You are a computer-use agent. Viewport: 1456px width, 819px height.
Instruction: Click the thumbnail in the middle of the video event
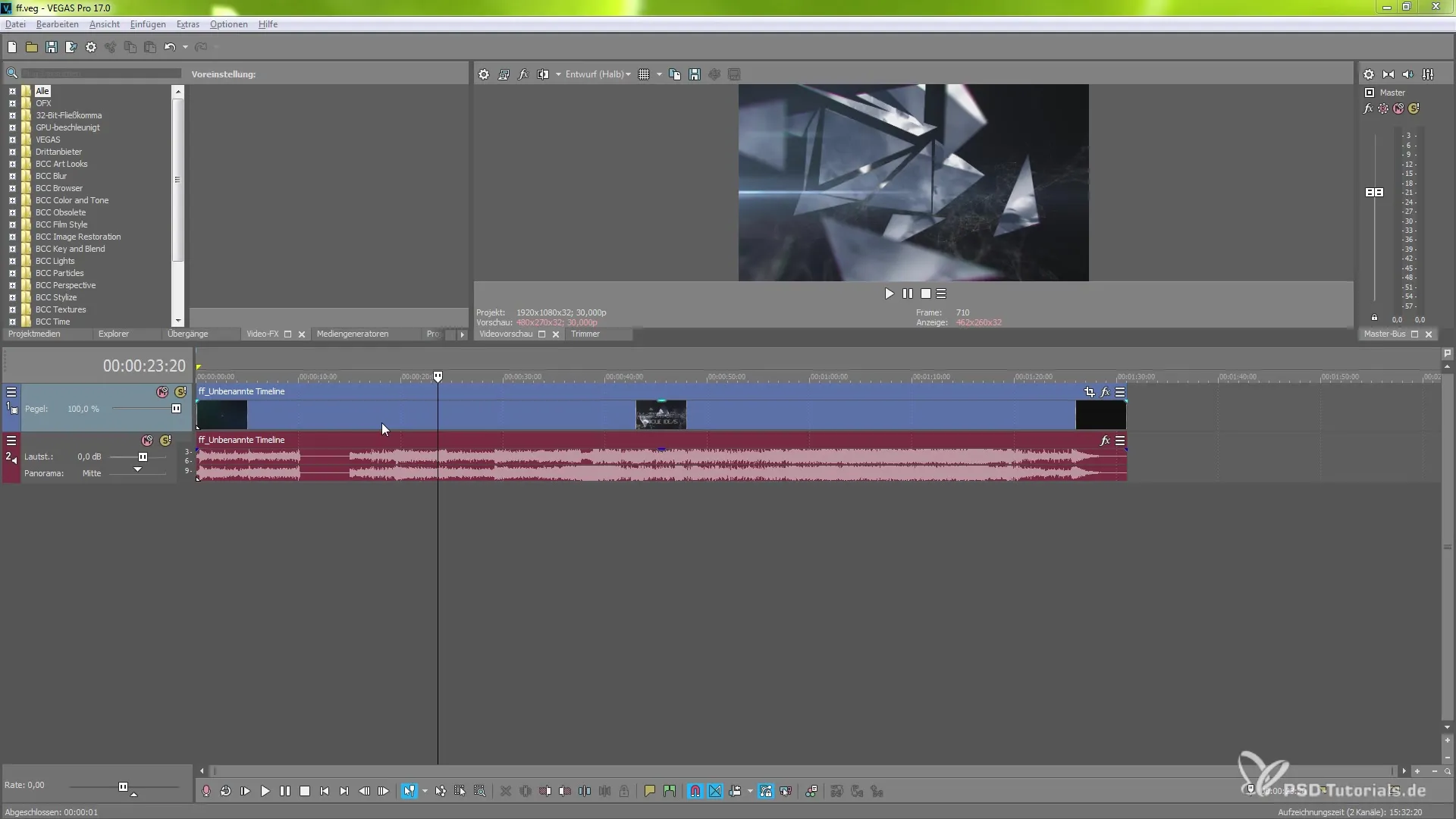[661, 415]
